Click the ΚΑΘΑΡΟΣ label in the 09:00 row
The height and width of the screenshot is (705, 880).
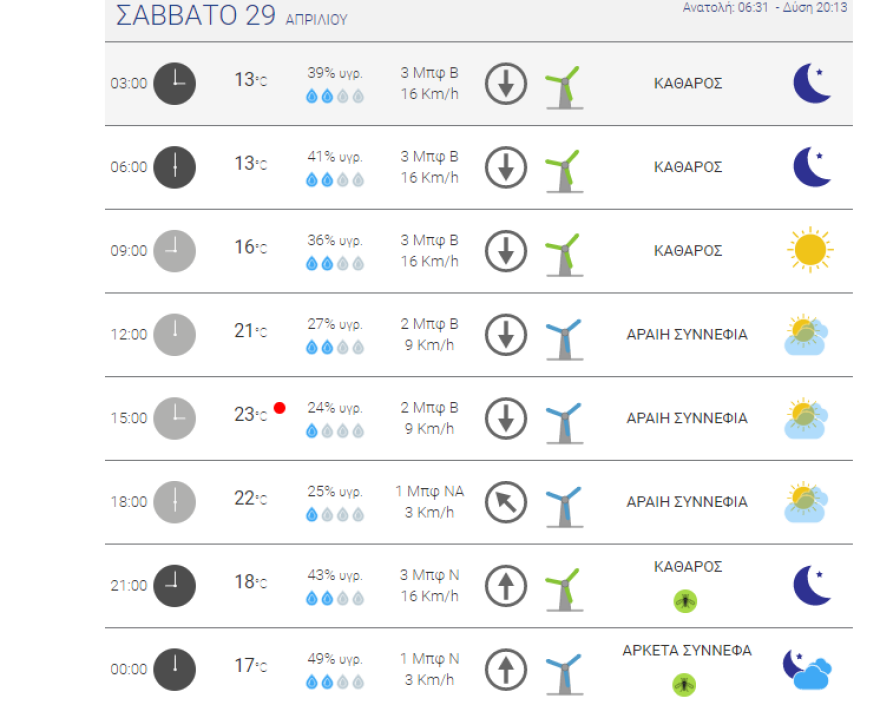(x=687, y=251)
